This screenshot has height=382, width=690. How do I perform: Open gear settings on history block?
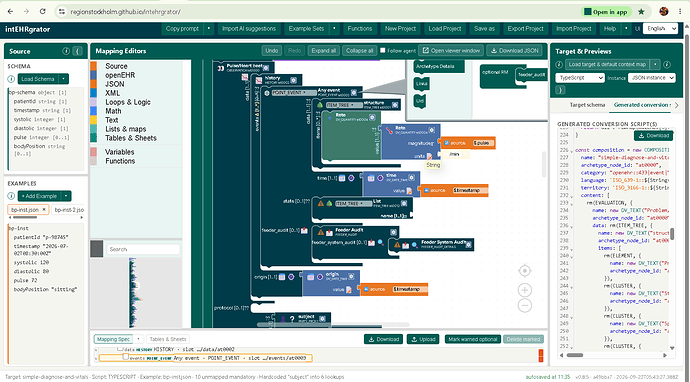point(294,80)
